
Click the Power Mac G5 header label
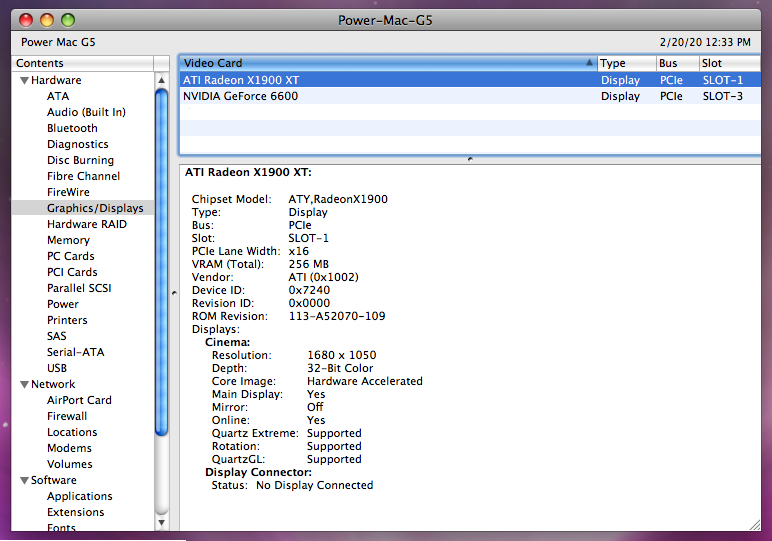tap(58, 42)
